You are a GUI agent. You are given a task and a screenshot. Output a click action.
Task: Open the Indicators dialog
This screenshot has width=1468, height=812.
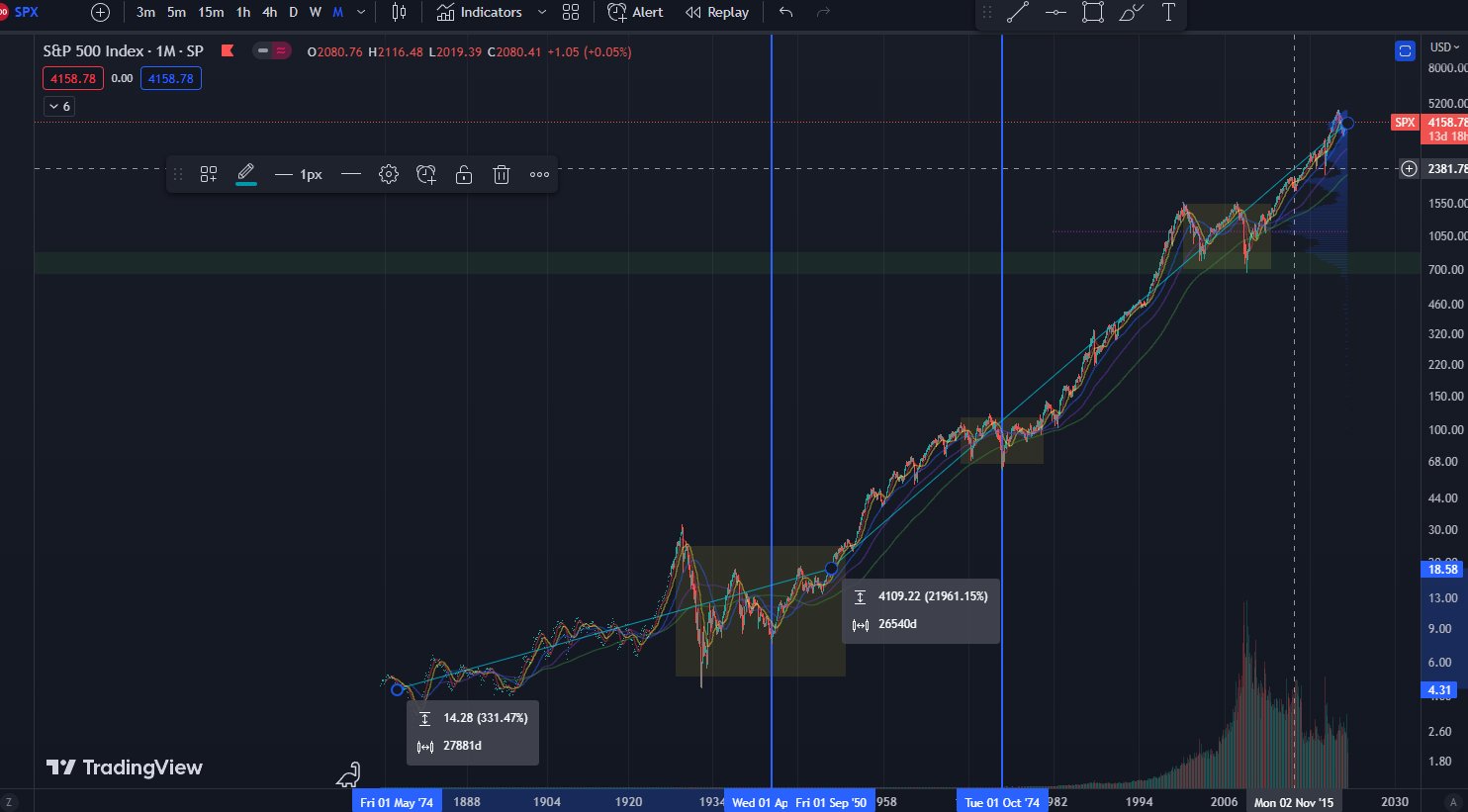click(x=480, y=12)
